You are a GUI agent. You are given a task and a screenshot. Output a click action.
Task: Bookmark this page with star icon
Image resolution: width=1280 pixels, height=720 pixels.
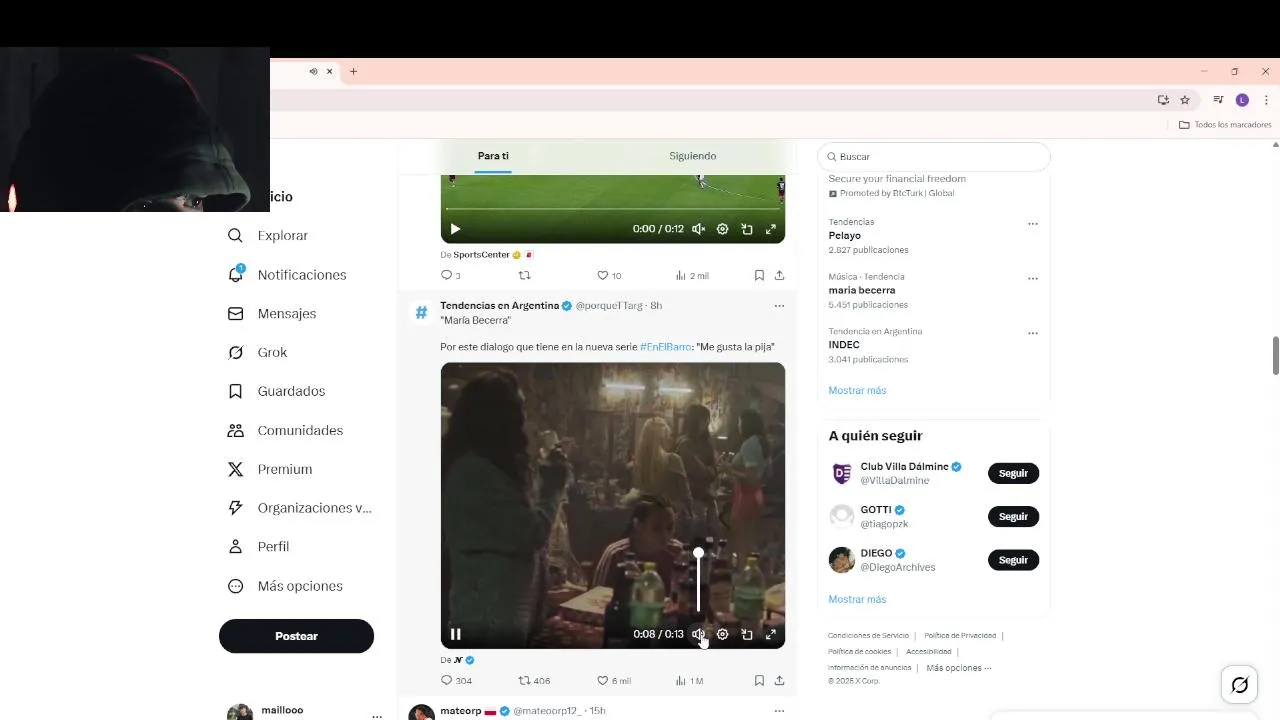pos(1185,100)
